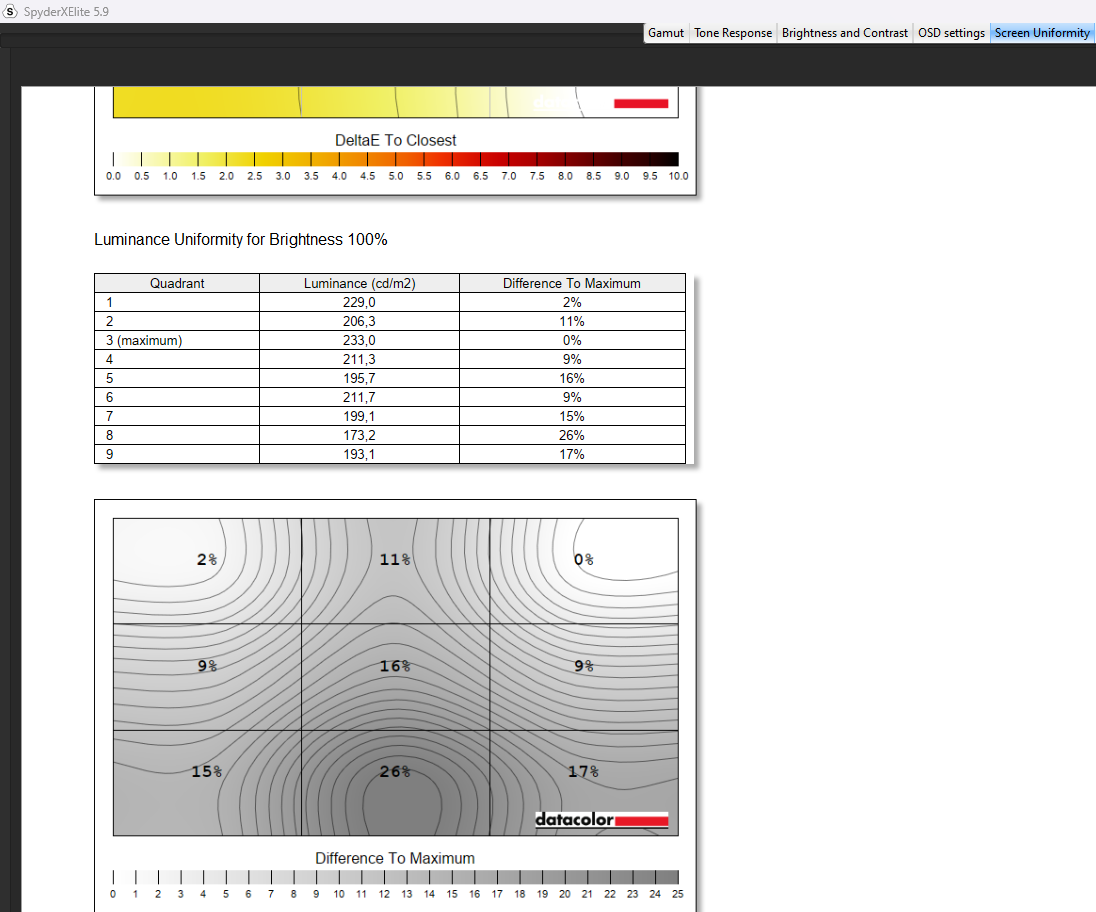Click the red datacolor bar on yellow chart

point(640,103)
